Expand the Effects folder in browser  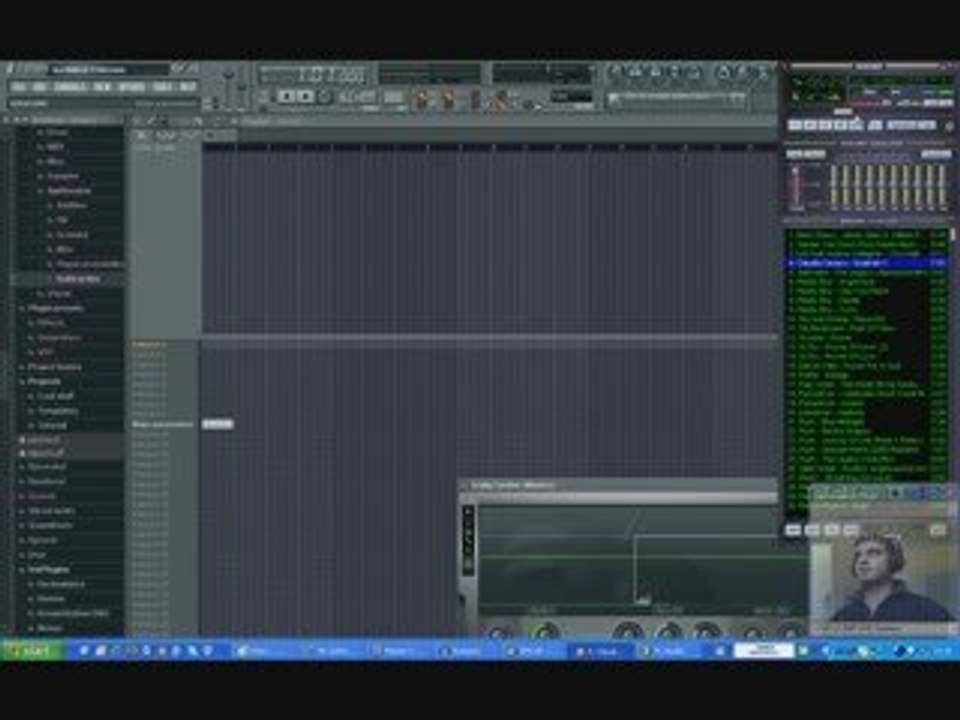point(51,323)
